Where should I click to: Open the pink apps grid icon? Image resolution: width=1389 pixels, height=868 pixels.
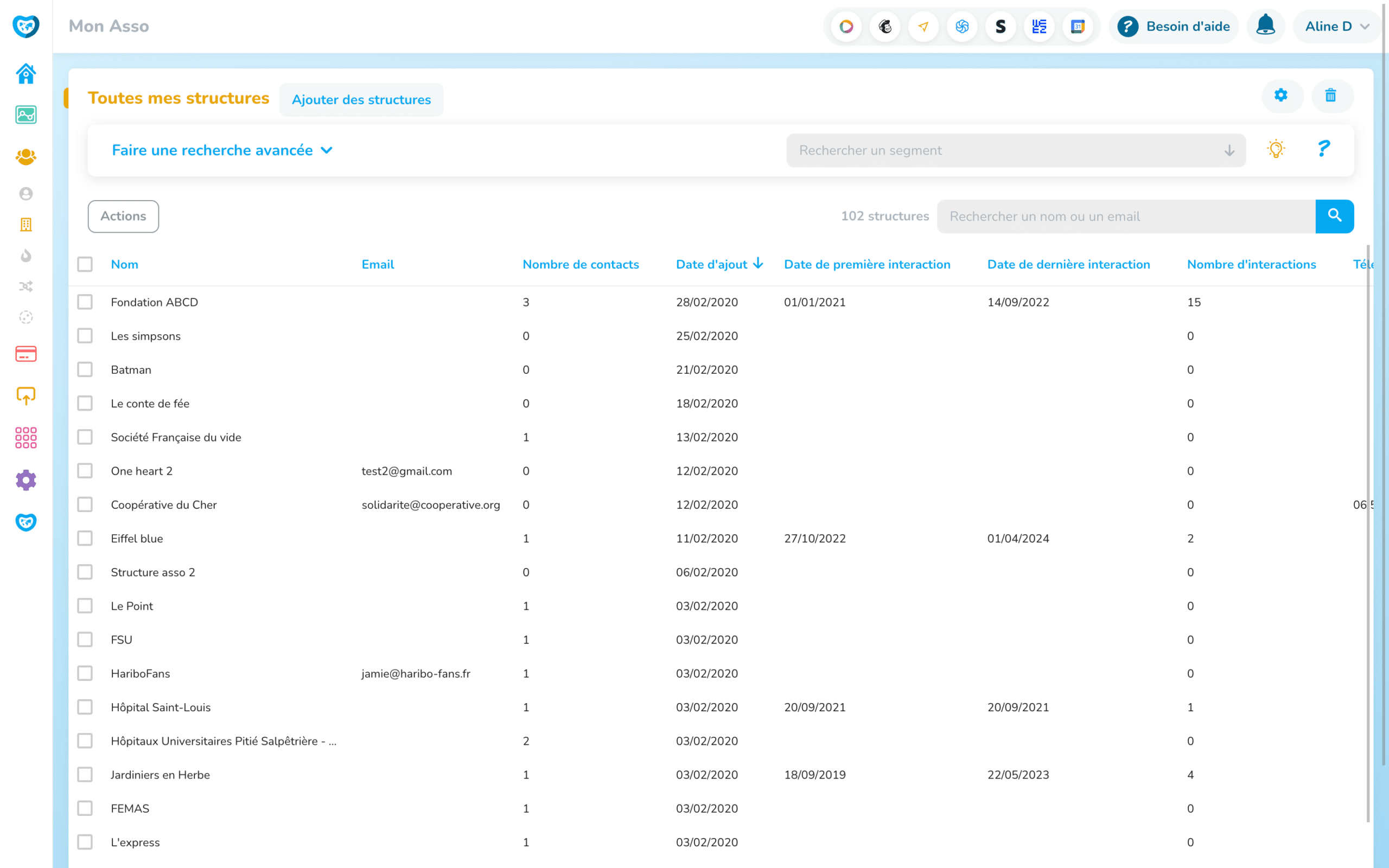click(x=26, y=437)
